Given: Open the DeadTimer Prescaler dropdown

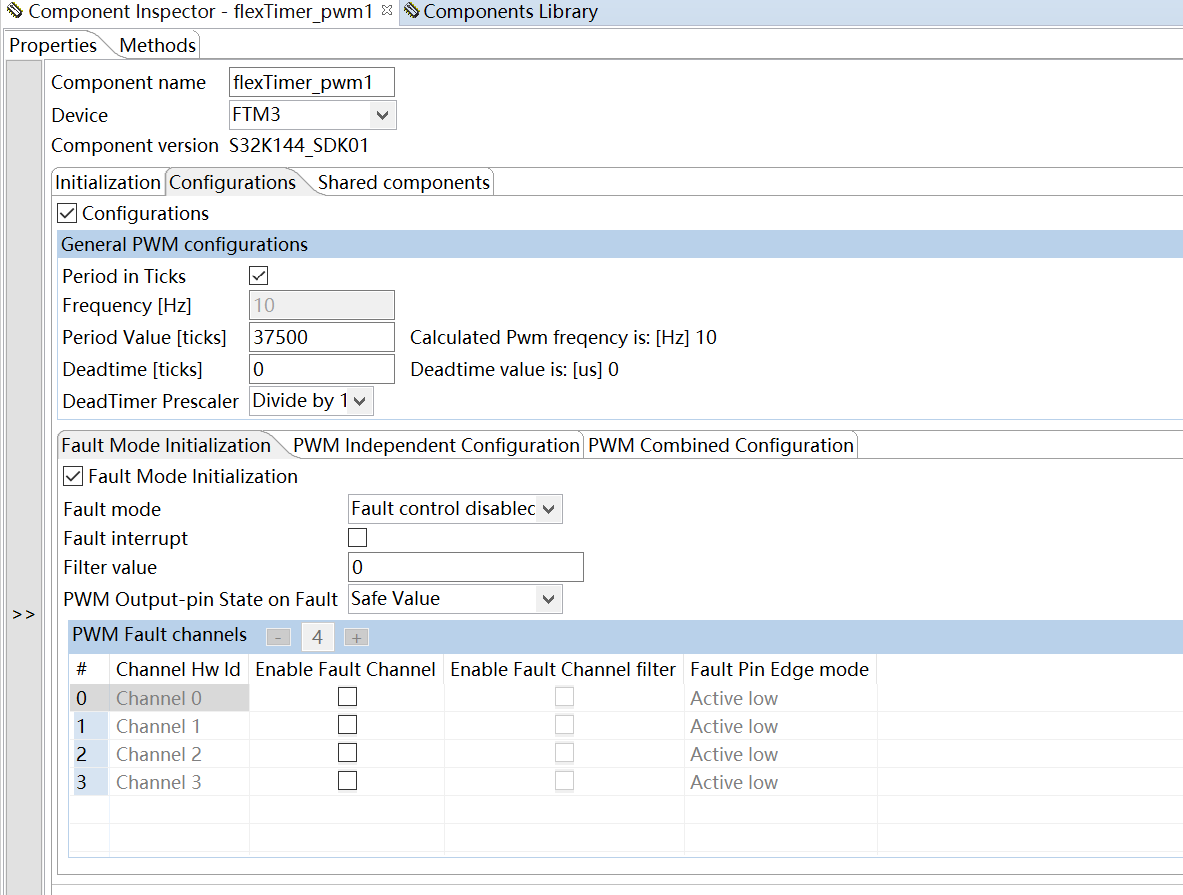Looking at the screenshot, I should coord(311,401).
